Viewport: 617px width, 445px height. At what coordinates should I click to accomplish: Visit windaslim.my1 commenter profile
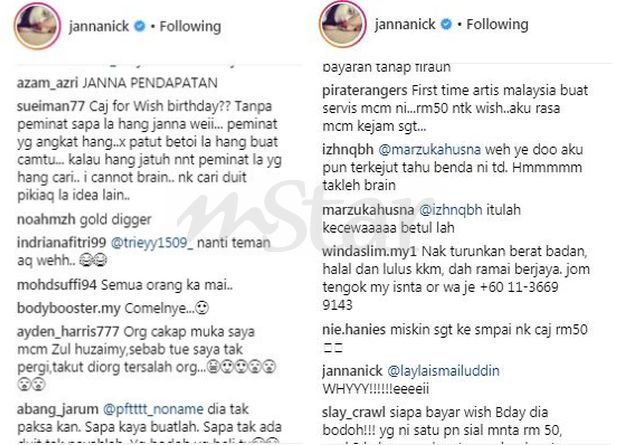(x=369, y=251)
